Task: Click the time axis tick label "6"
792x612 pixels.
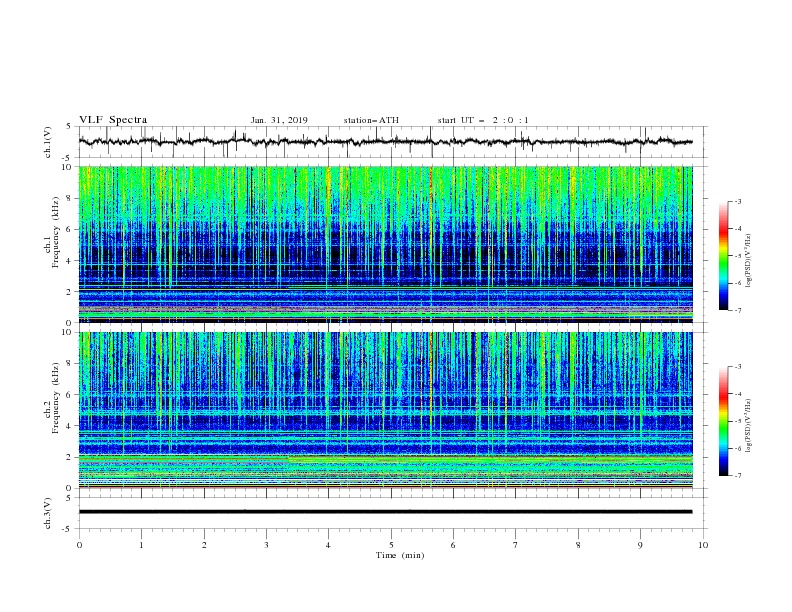Action: click(453, 545)
